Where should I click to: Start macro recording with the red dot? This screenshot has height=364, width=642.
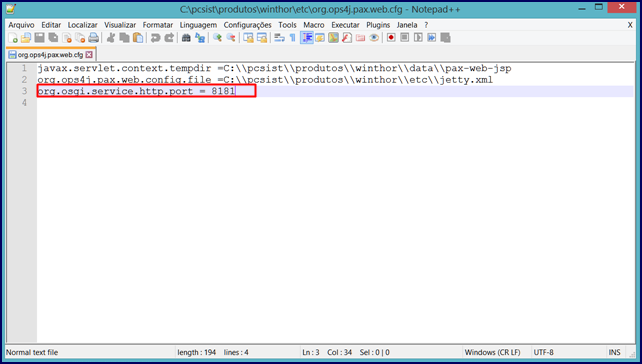tap(391, 38)
